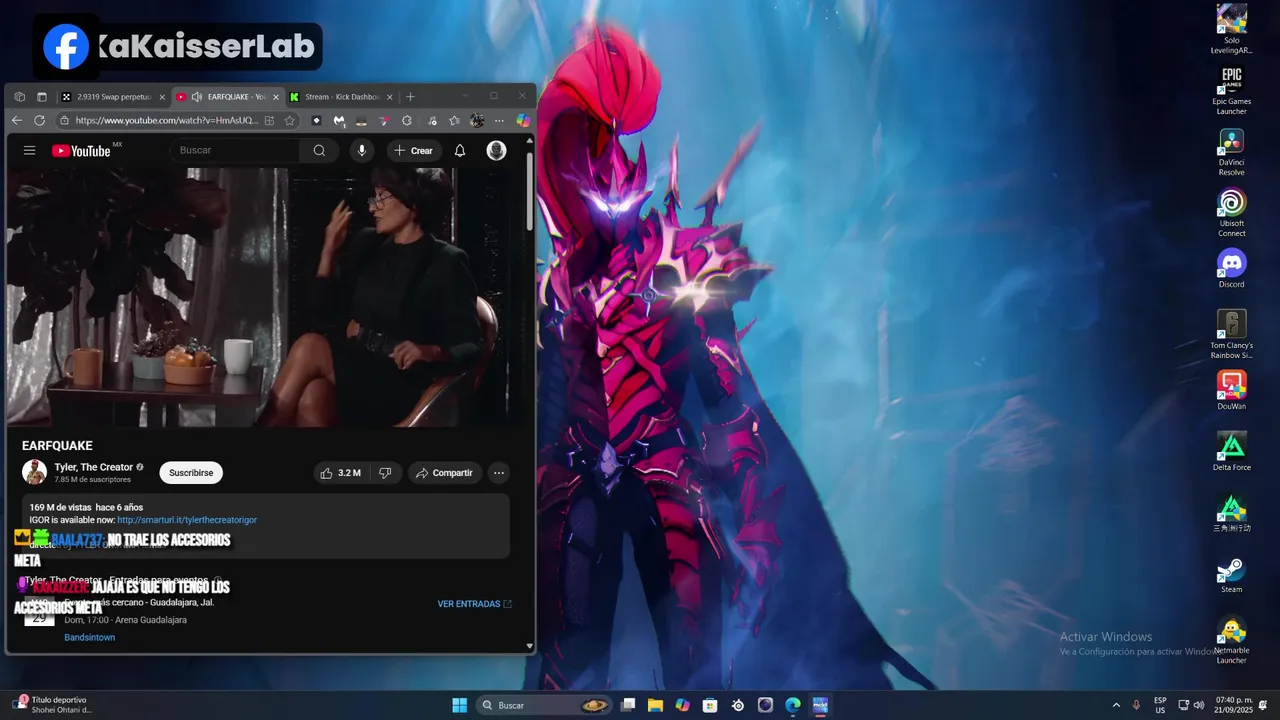This screenshot has height=720, width=1280.
Task: Mute the EARFQUAKE tab via the speaker icon
Action: (x=197, y=97)
